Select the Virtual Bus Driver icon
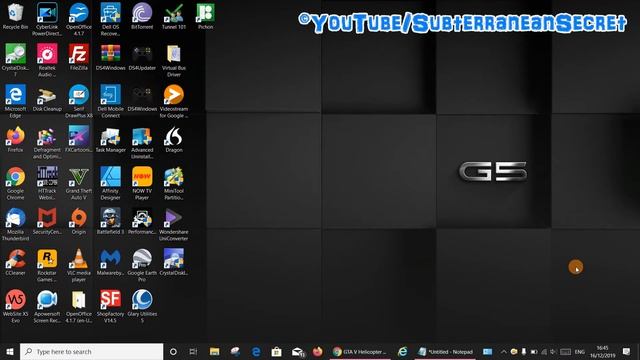 174,60
